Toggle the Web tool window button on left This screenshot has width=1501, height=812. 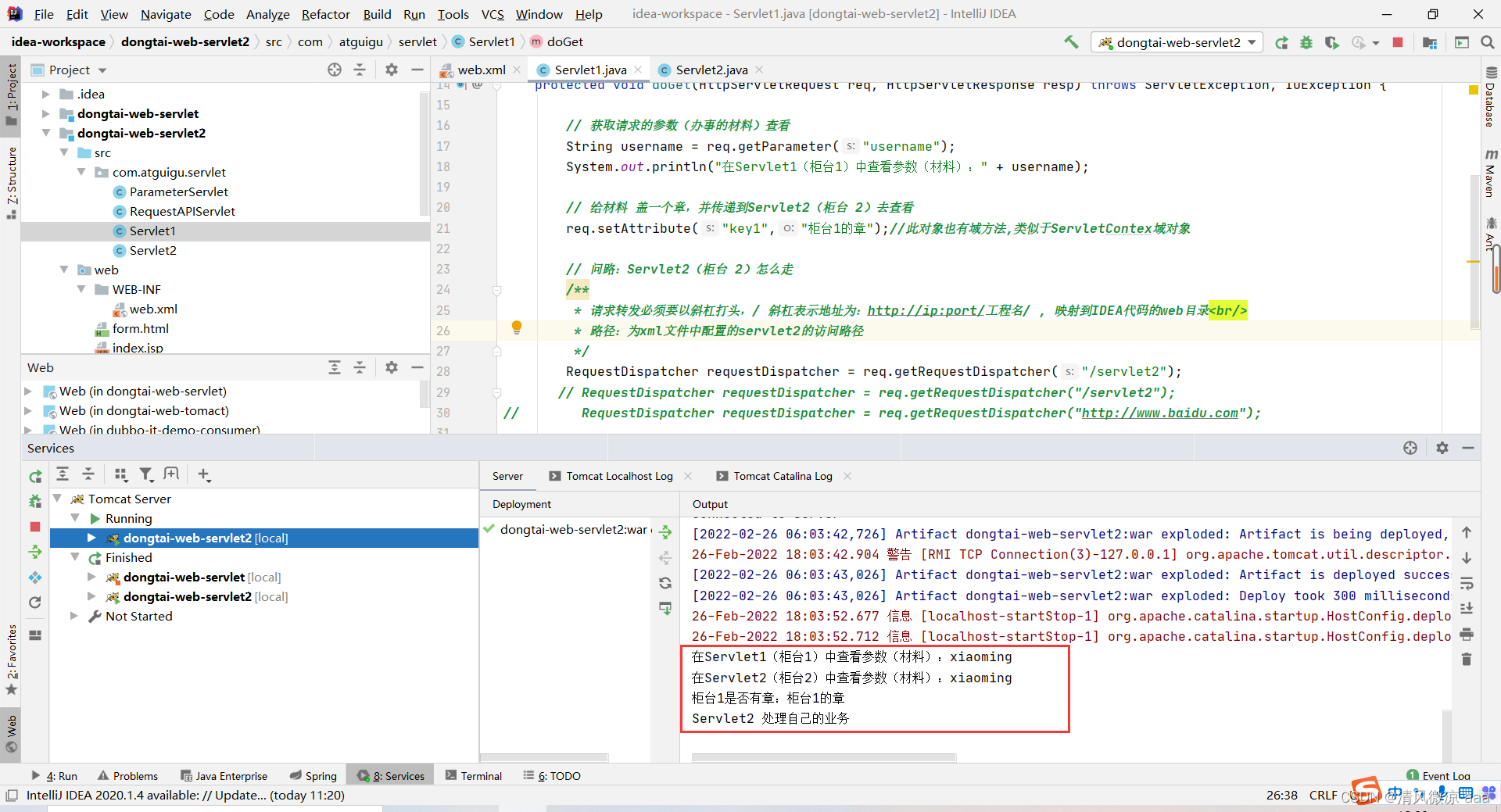(11, 733)
